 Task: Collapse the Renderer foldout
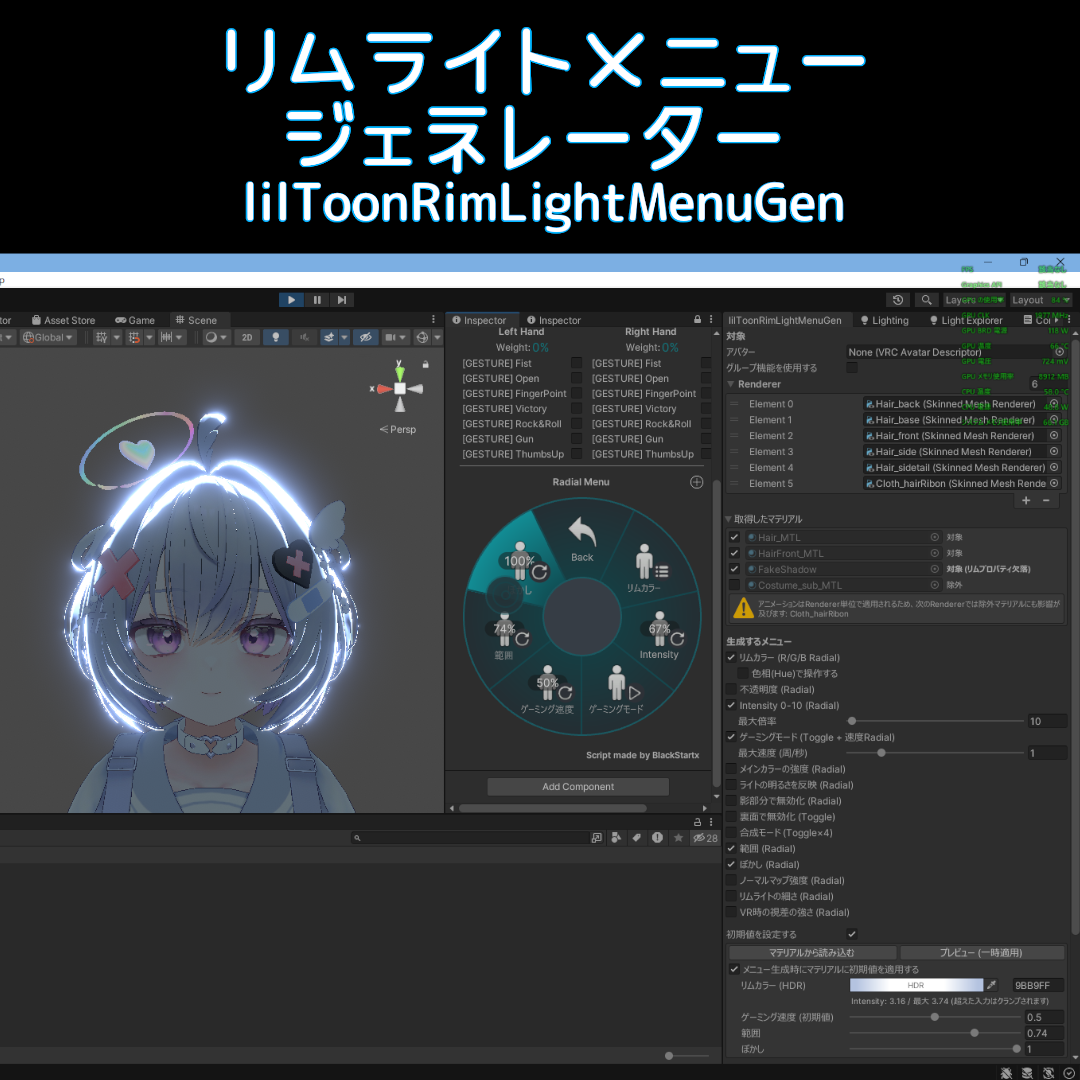point(731,384)
